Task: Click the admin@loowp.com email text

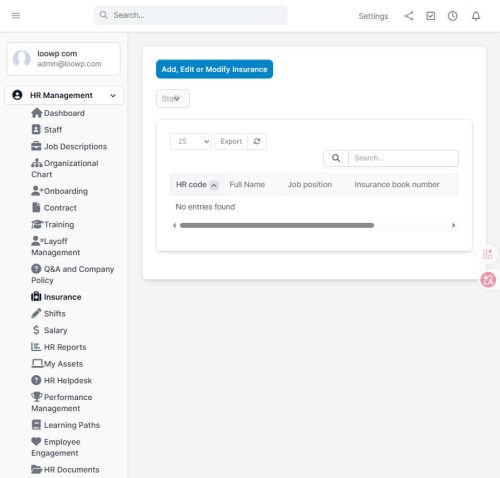Action: [x=69, y=64]
